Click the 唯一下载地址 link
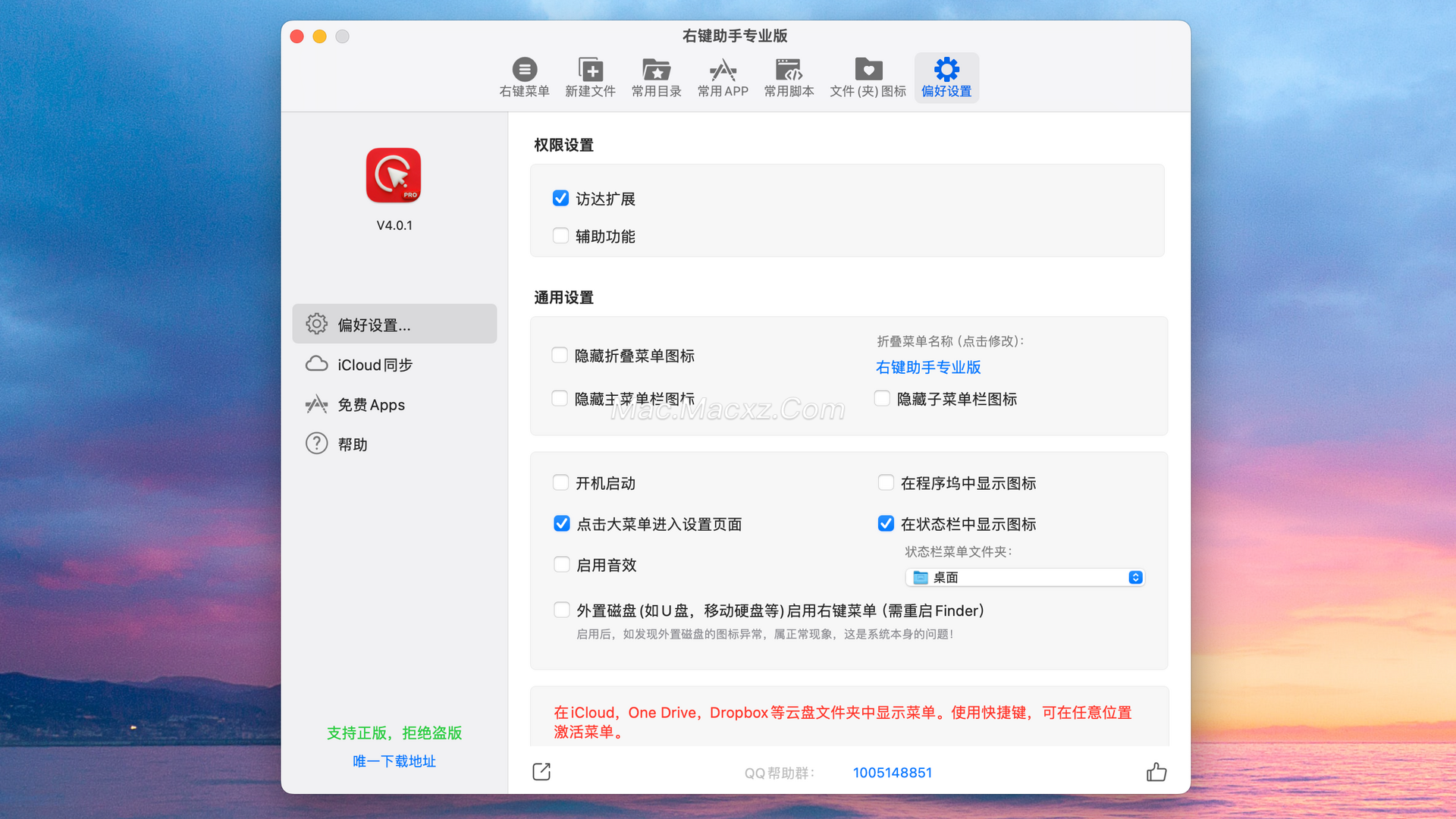The height and width of the screenshot is (819, 1456). pos(394,761)
